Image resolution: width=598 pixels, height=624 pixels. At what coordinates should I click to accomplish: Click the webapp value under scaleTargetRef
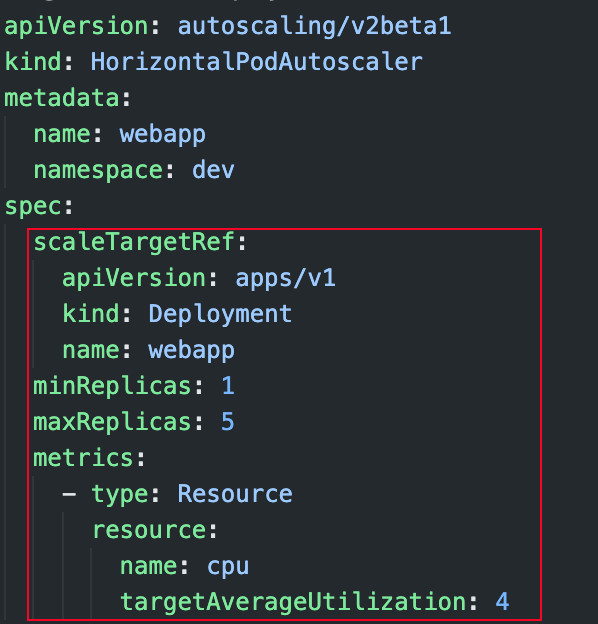[192, 351]
